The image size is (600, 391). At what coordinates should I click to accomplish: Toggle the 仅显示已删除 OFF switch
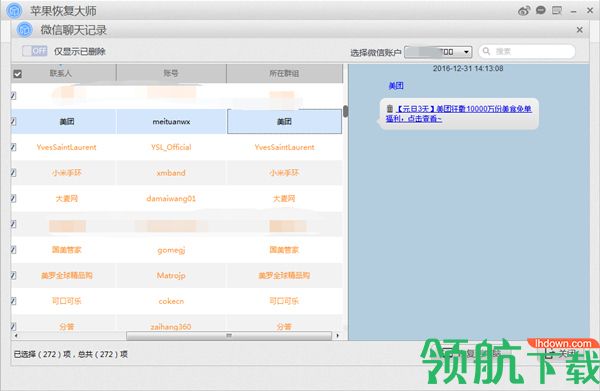point(34,51)
